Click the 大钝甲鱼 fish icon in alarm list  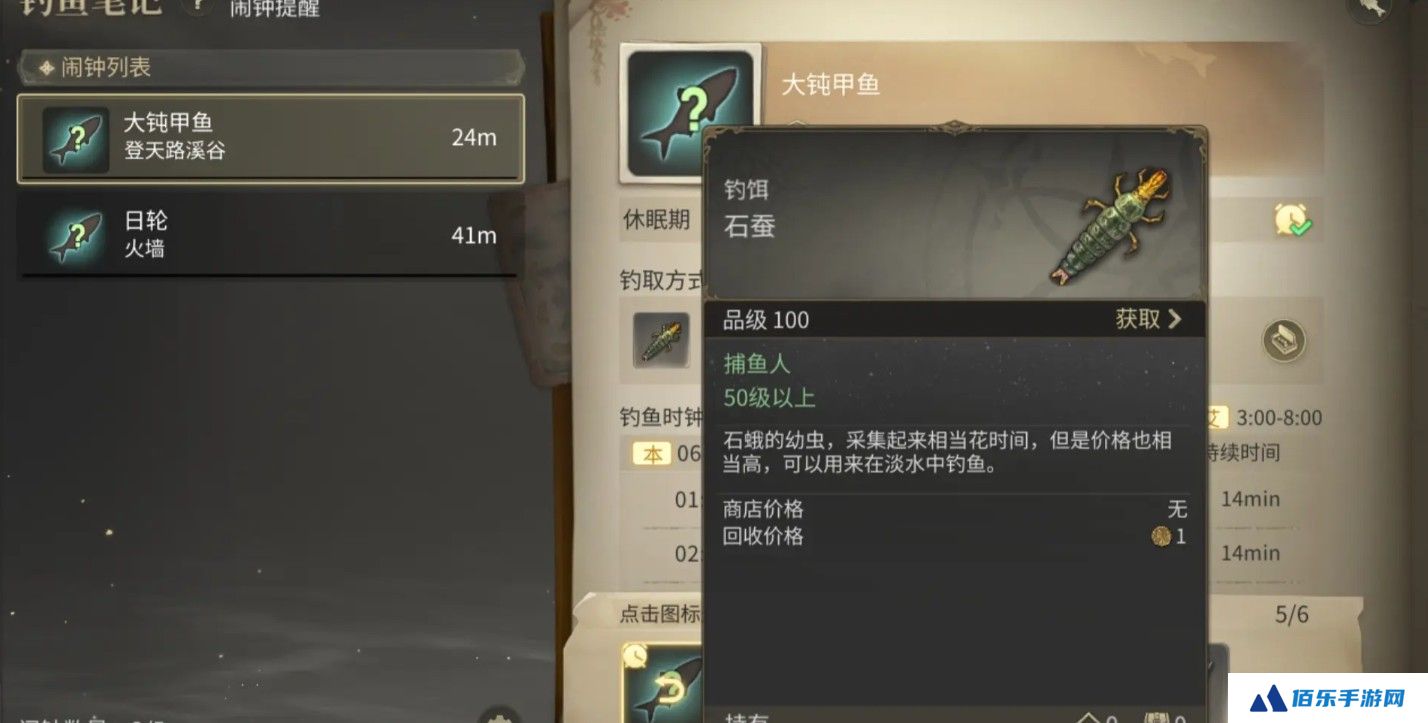[x=76, y=140]
